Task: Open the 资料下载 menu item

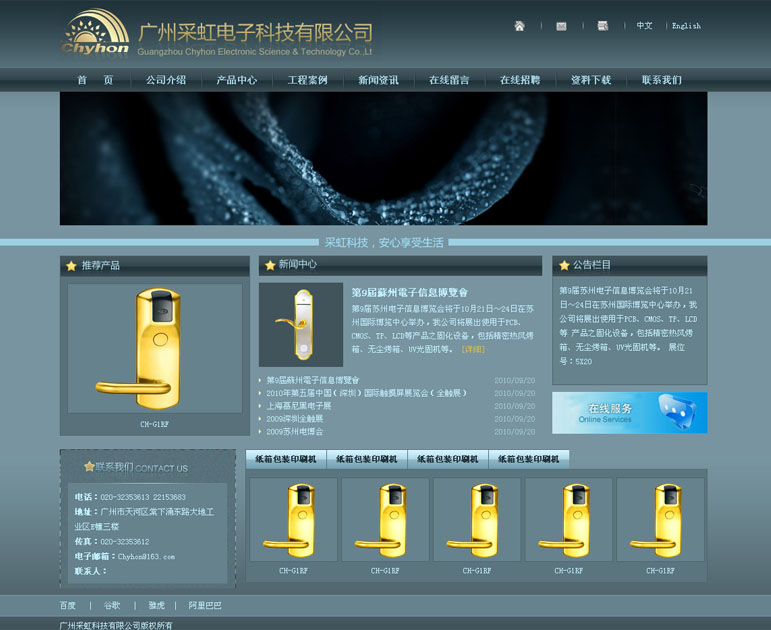Action: 590,80
